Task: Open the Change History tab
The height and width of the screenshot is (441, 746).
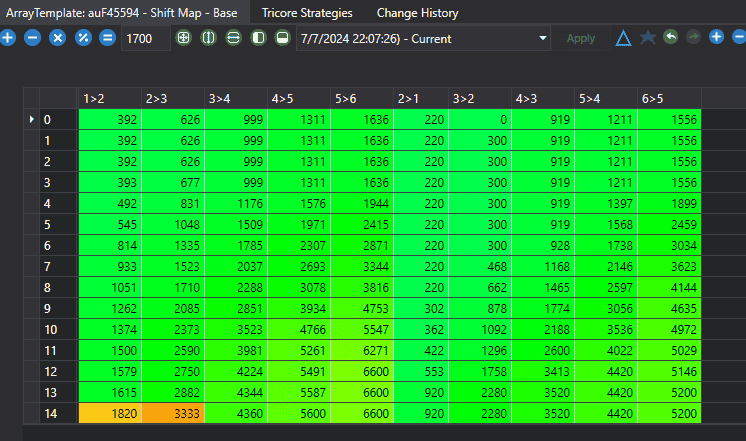Action: pyautogui.click(x=417, y=13)
